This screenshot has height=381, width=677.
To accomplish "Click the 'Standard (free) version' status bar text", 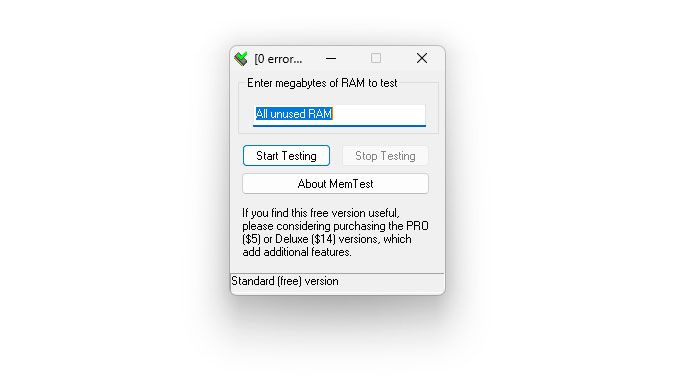I will tap(285, 281).
